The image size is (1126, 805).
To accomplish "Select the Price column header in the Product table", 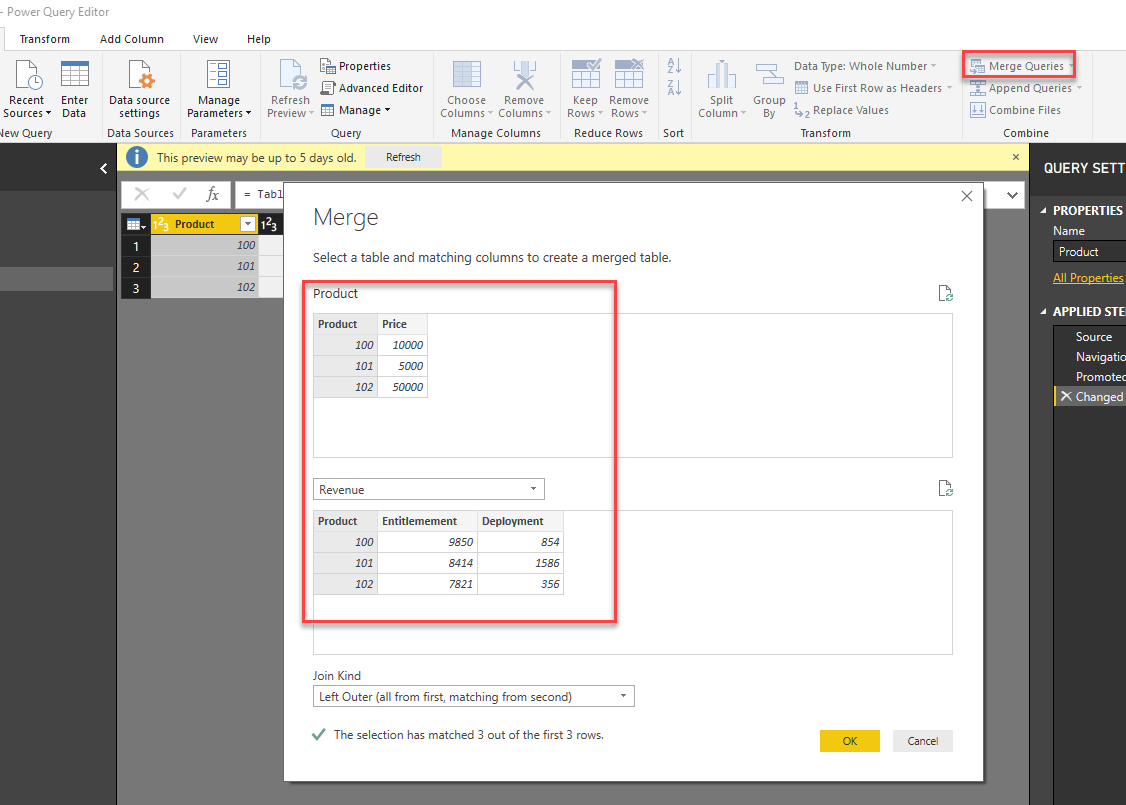I will click(402, 324).
